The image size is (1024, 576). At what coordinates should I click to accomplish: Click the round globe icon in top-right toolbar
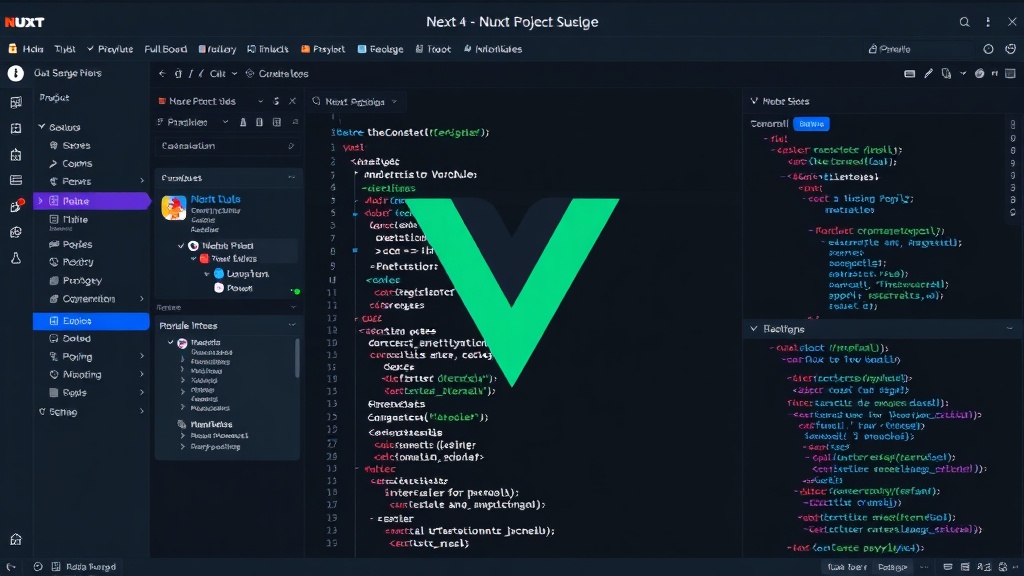pyautogui.click(x=979, y=74)
